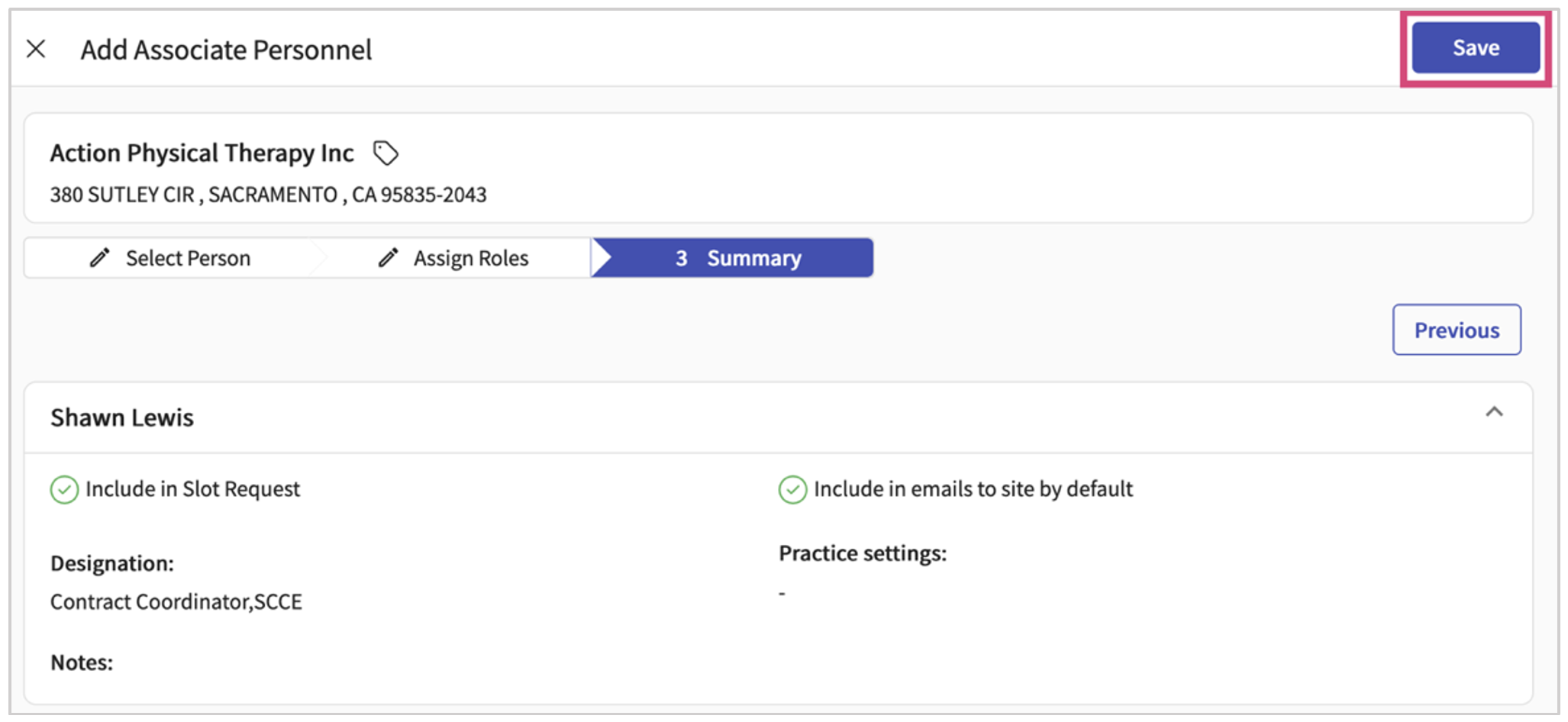Click the pencil icon on Select Person step
This screenshot has height=722, width=1568.
click(99, 258)
